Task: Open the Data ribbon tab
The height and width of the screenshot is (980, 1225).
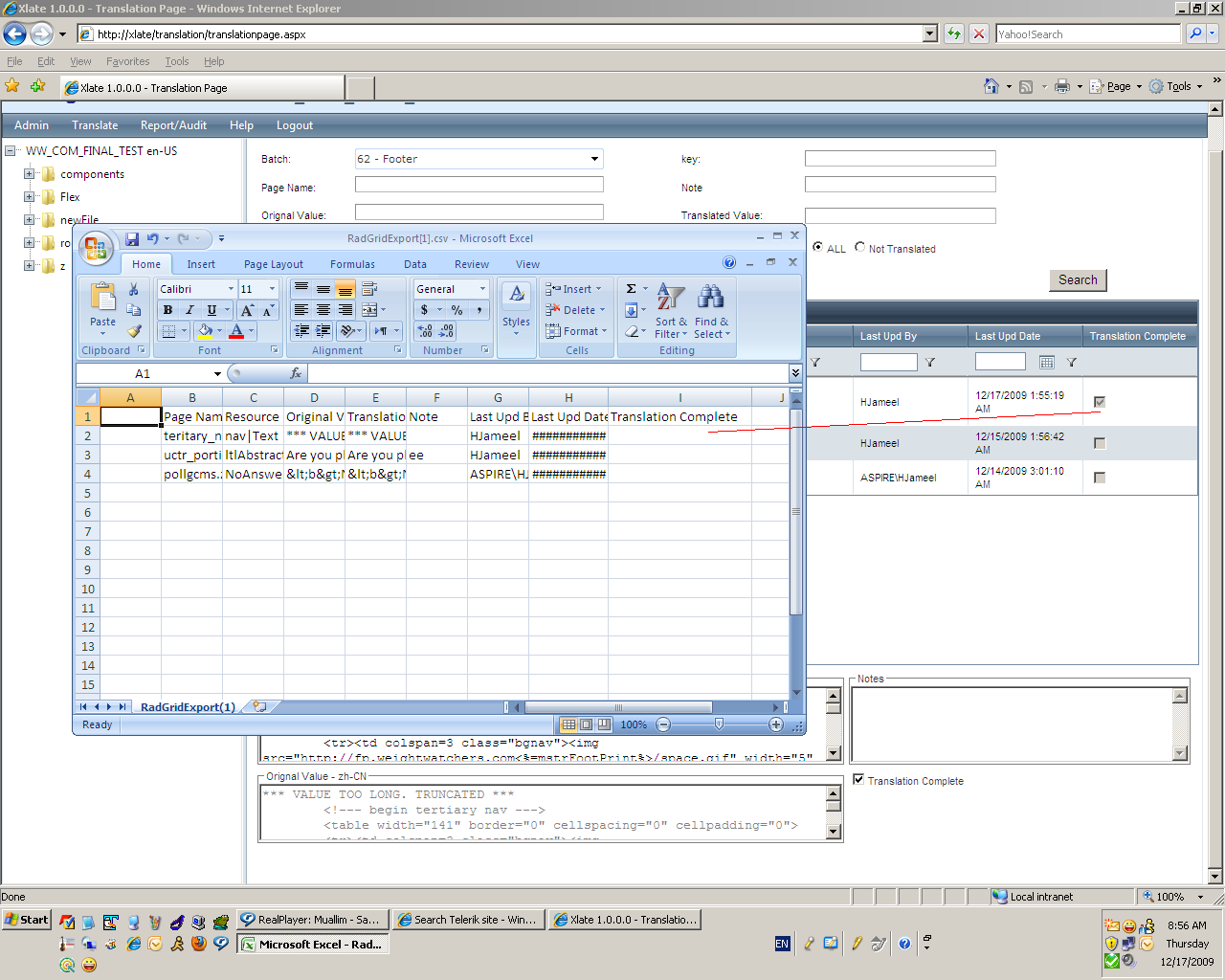Action: pos(415,264)
